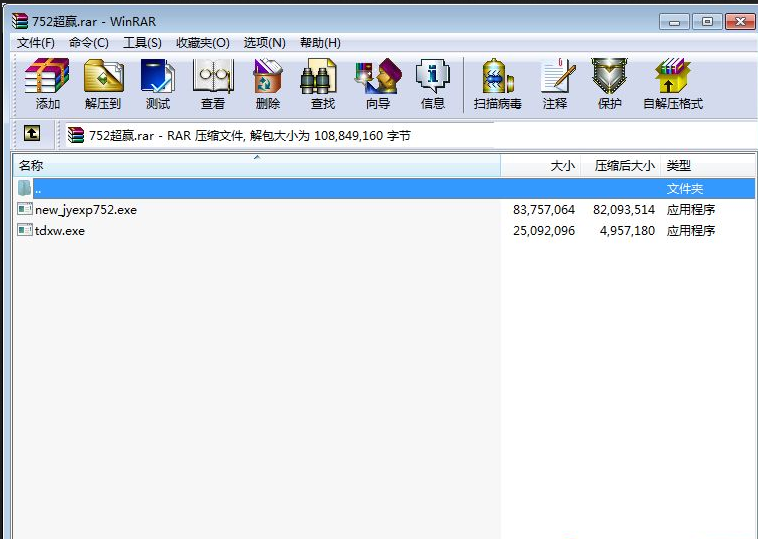Viewport: 758px width, 539px height.
Task: Launch the Wizard (向导) tool
Action: (x=378, y=76)
